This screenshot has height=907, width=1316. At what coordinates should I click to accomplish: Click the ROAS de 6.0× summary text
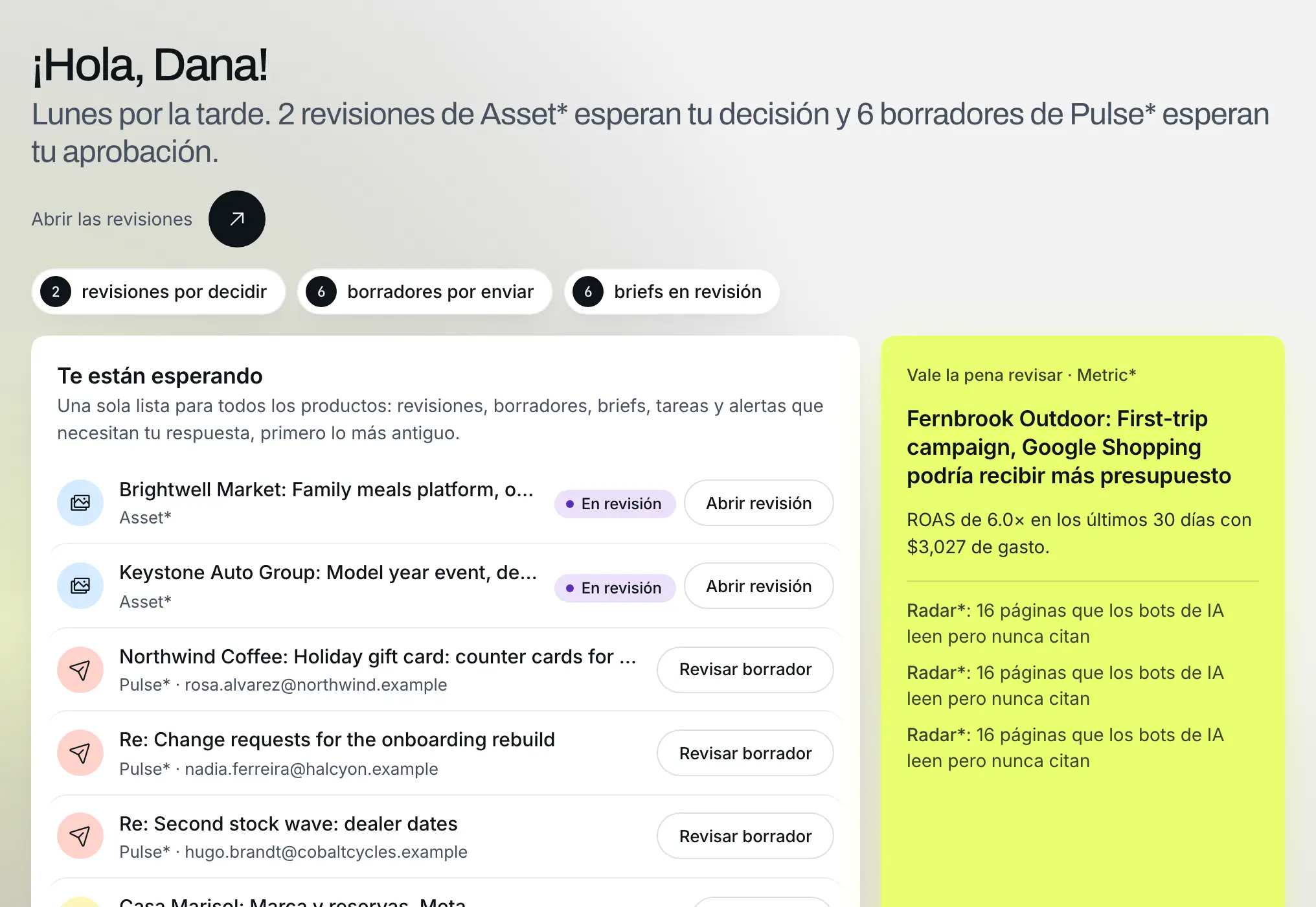[1079, 533]
